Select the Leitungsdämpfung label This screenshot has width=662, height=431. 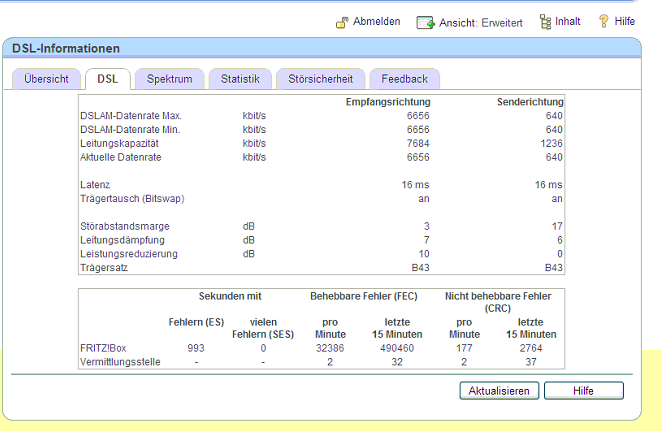122,240
